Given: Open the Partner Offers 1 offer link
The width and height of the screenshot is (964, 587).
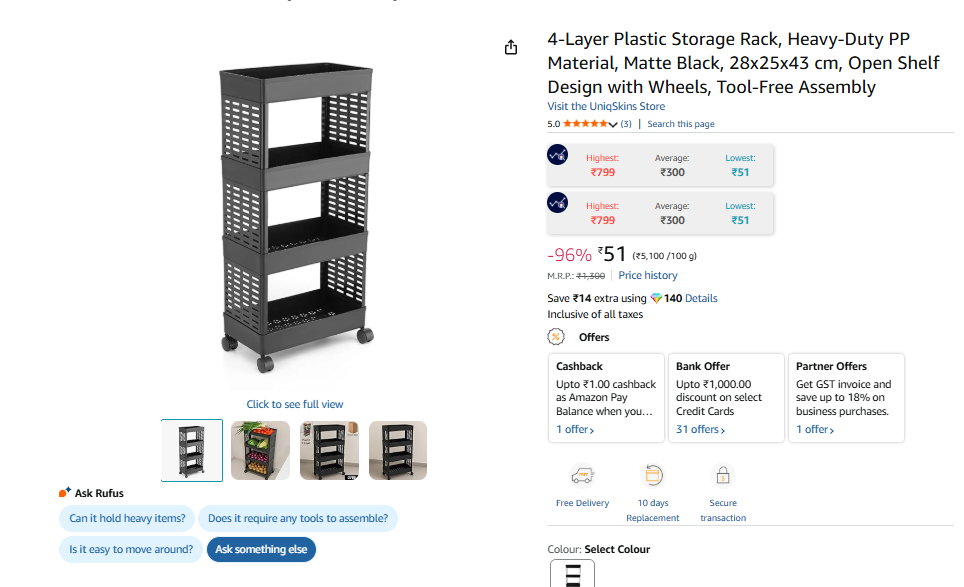Looking at the screenshot, I should click(x=815, y=430).
